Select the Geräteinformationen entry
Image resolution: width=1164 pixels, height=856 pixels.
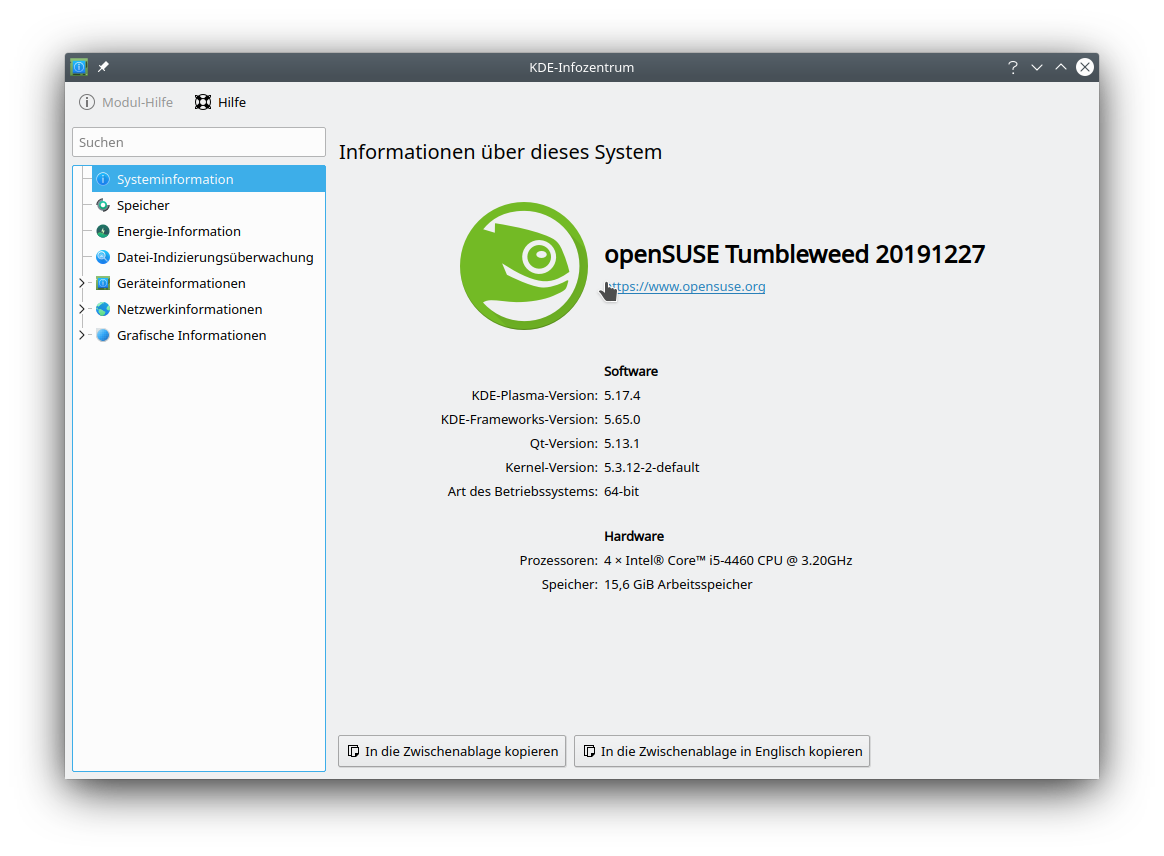tap(181, 283)
